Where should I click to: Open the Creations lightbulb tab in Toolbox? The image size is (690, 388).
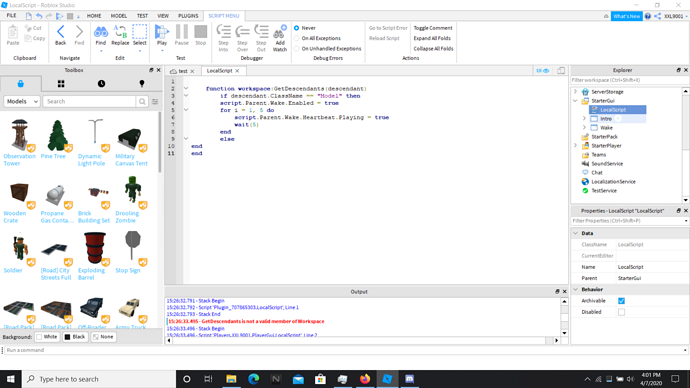click(142, 84)
